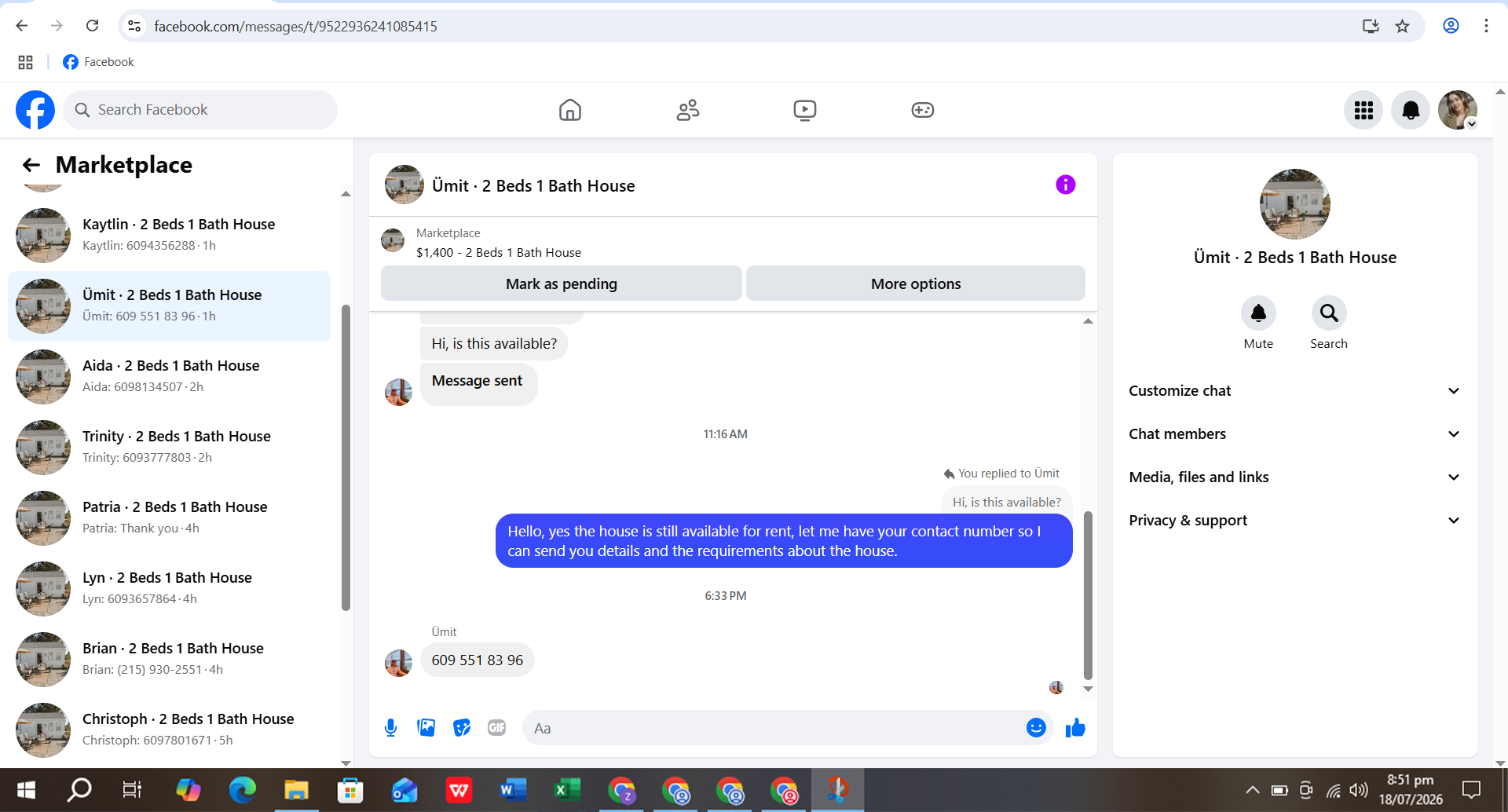Screen dimensions: 1508x812
Task: Expand Media, files and links section
Action: coord(1294,477)
